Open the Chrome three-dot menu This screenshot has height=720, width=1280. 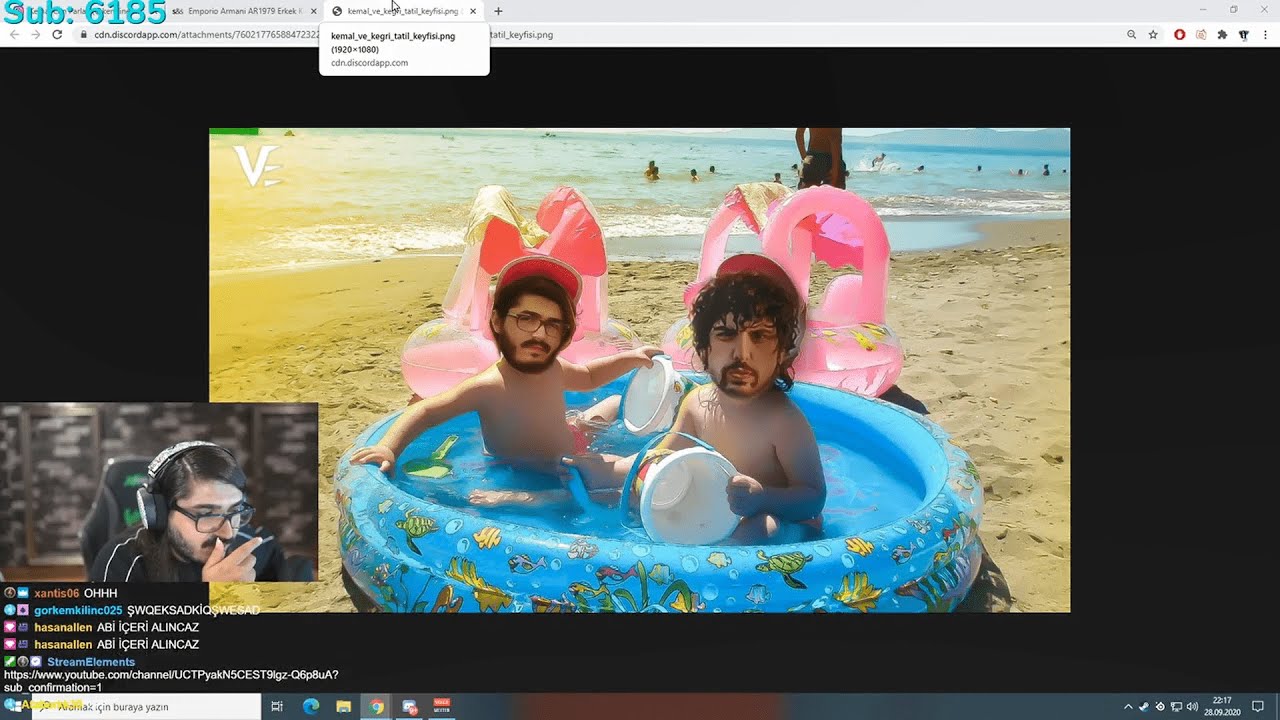point(1265,35)
